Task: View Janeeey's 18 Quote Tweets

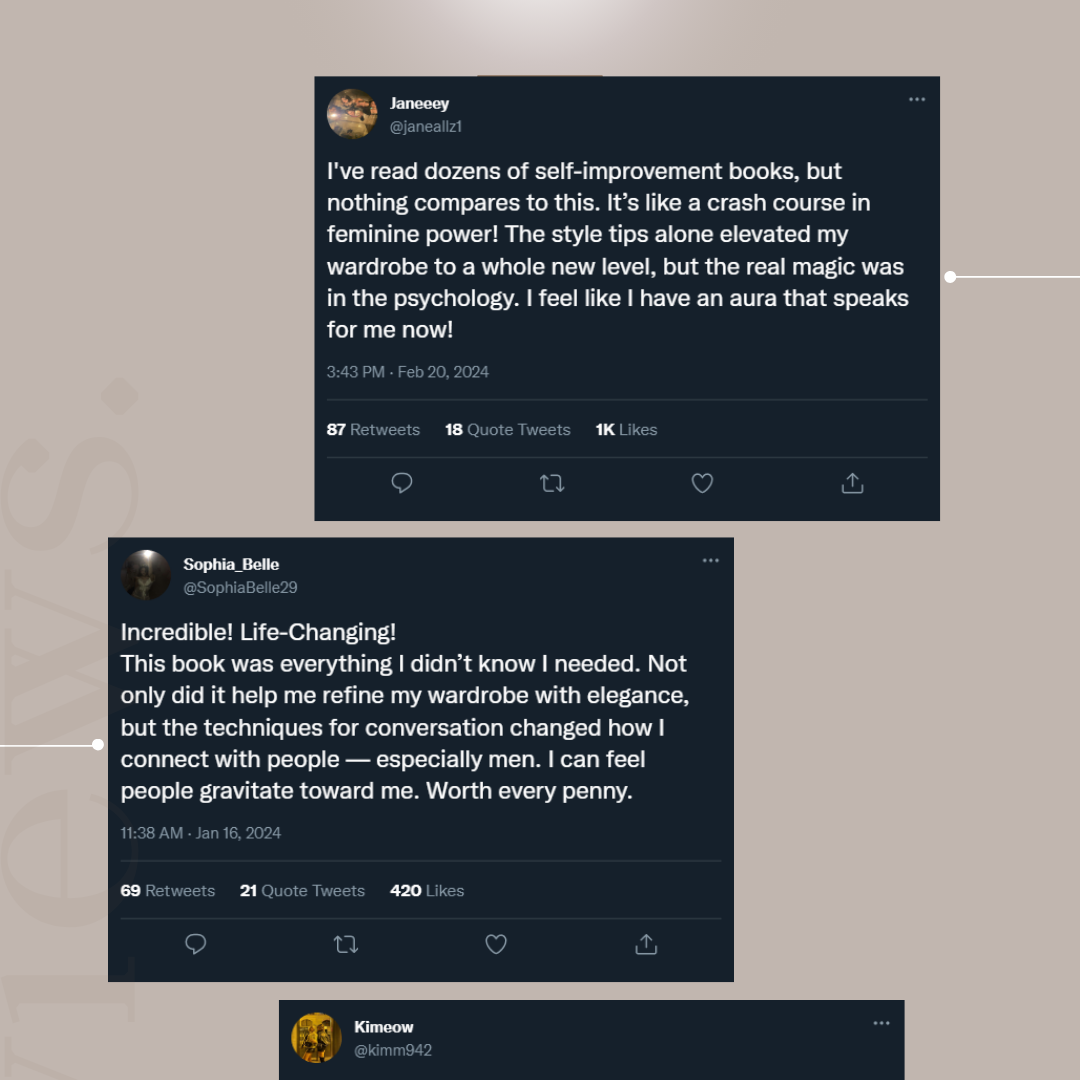Action: click(507, 430)
